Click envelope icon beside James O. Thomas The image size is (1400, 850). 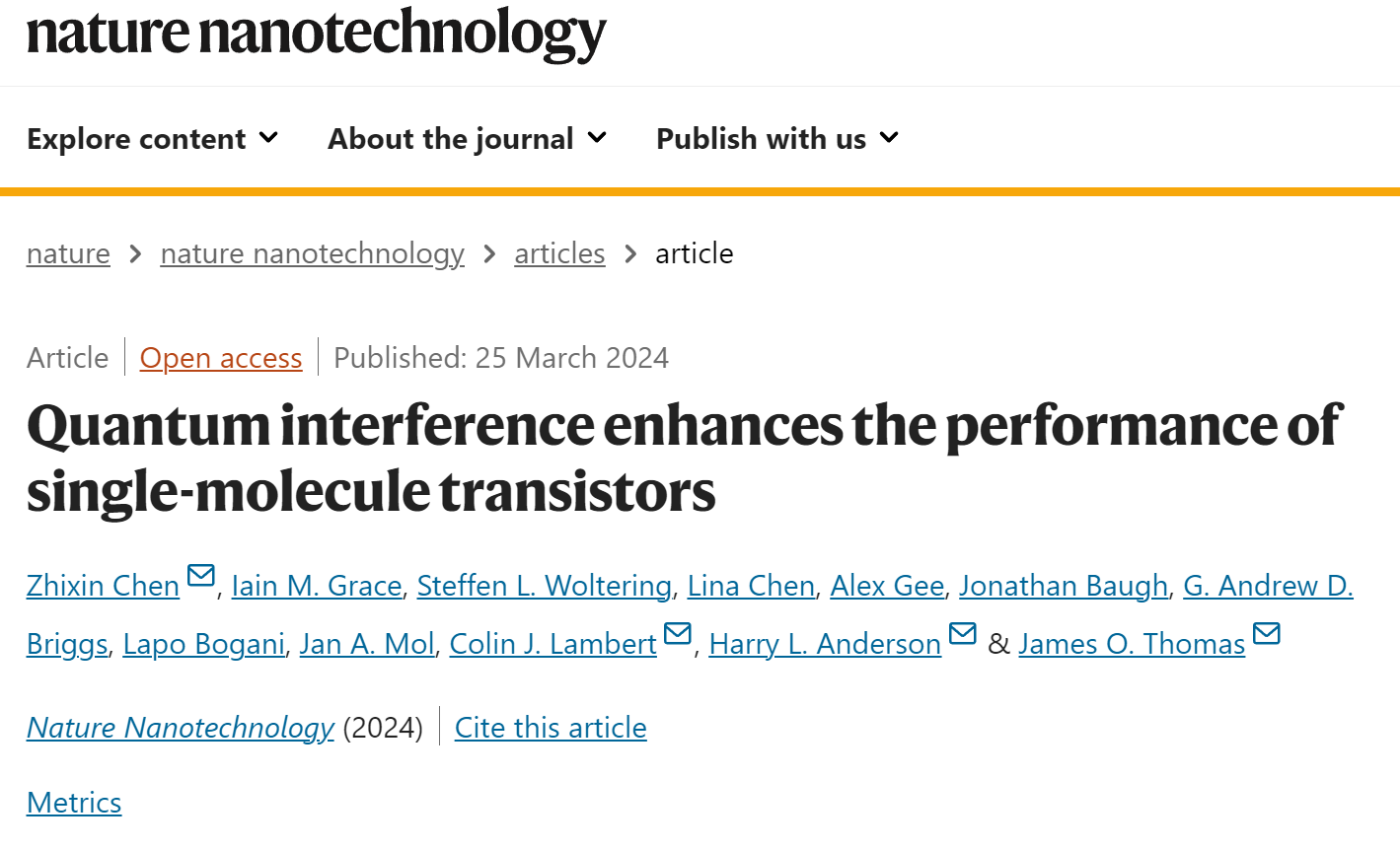pos(1267,633)
